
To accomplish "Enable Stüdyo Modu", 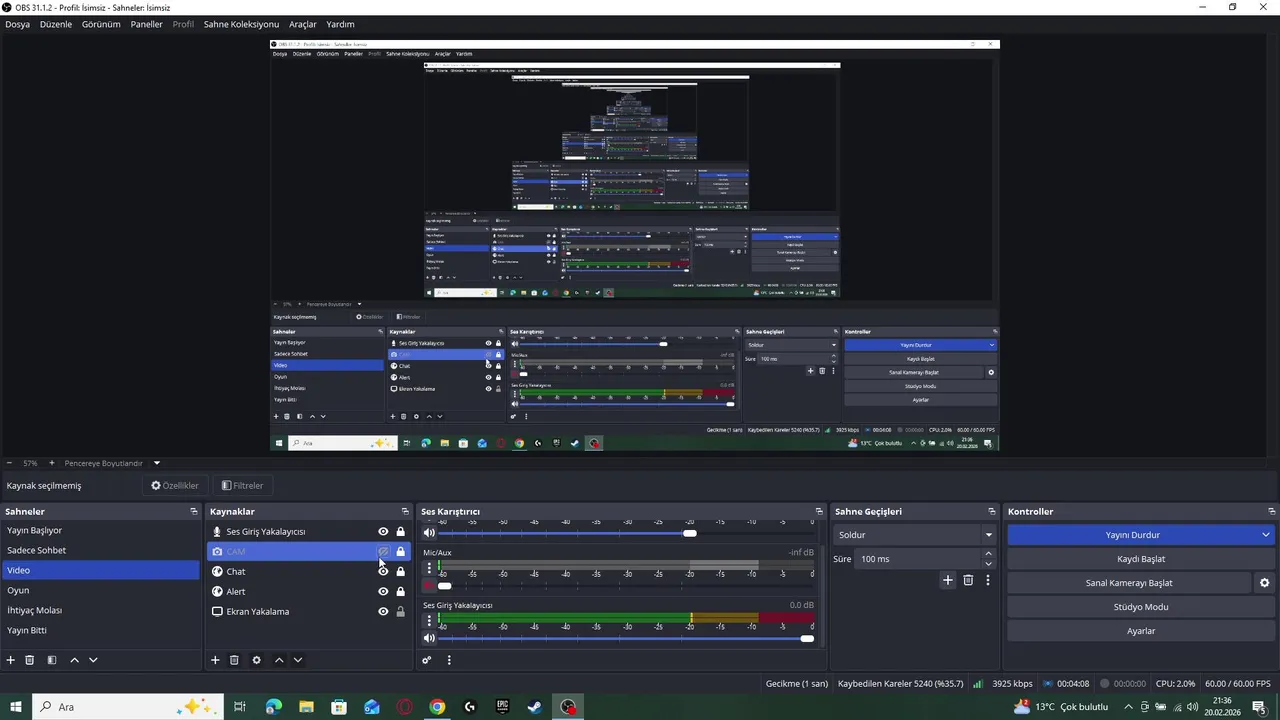I will pyautogui.click(x=1141, y=607).
